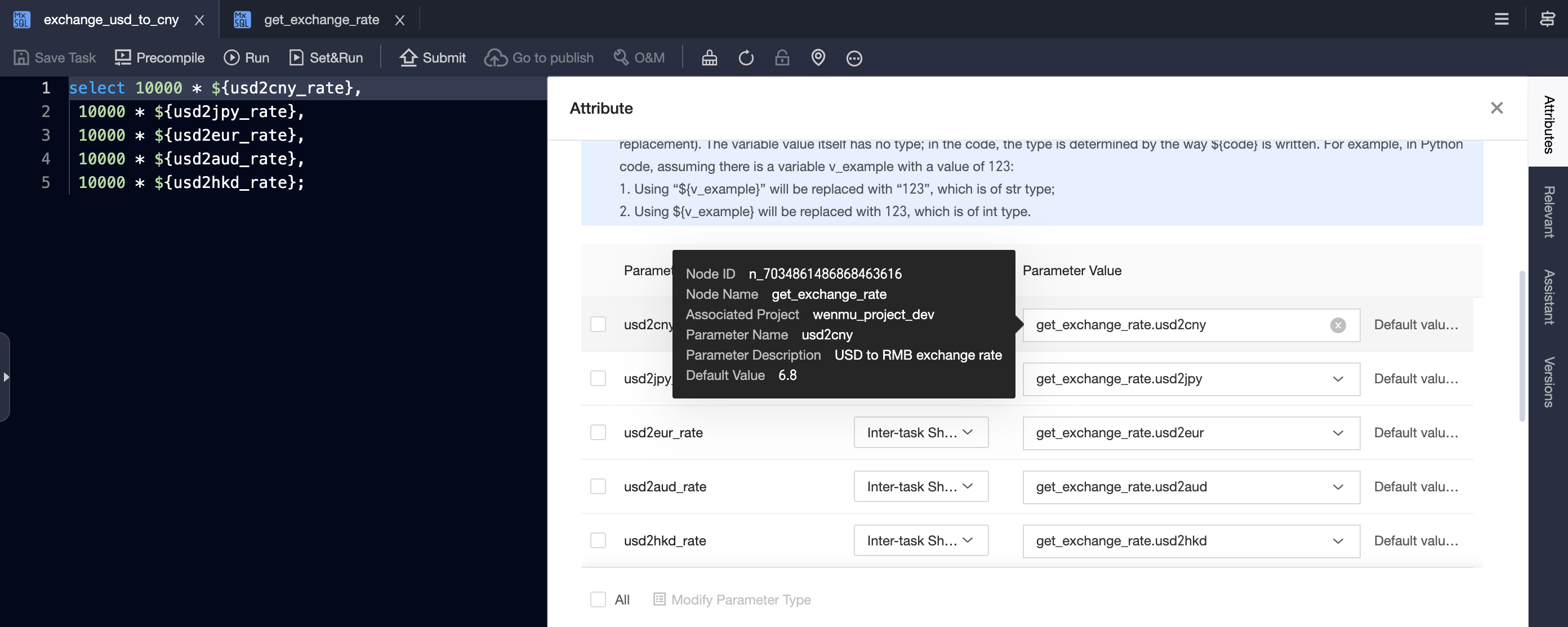Submit the task using Submit icon
The width and height of the screenshot is (1568, 627).
tap(432, 58)
